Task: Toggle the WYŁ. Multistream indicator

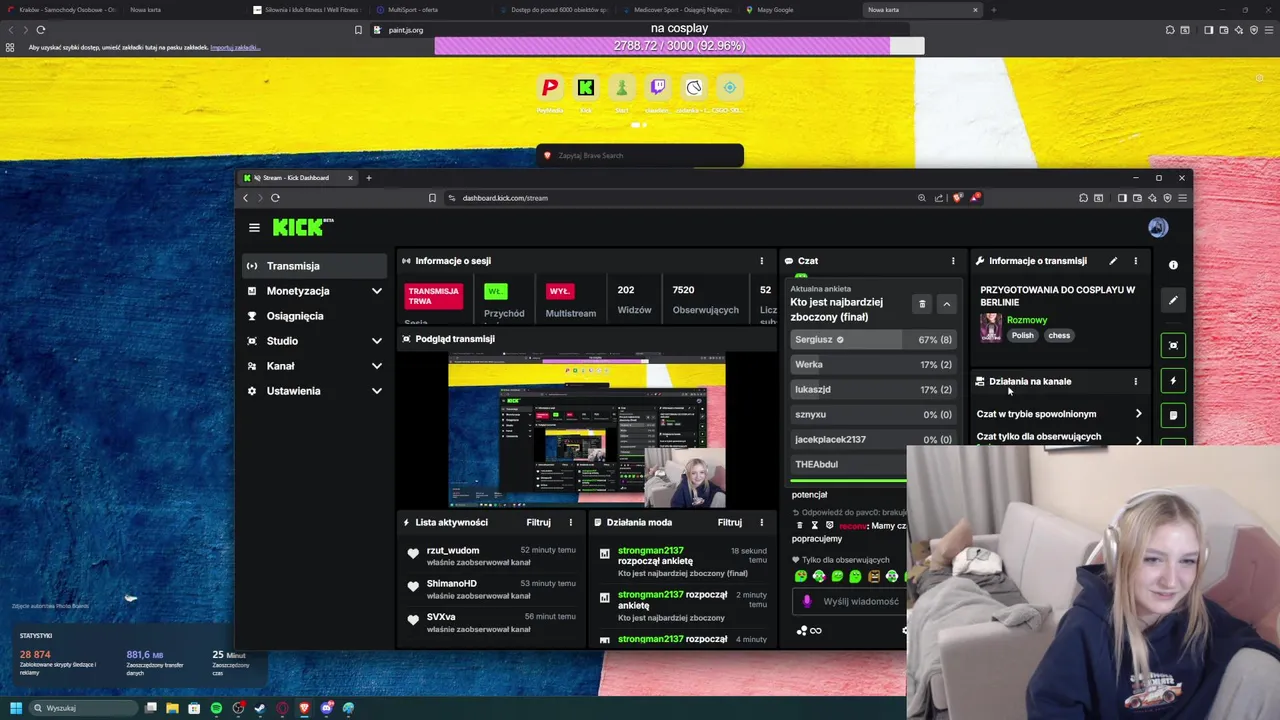Action: point(559,291)
